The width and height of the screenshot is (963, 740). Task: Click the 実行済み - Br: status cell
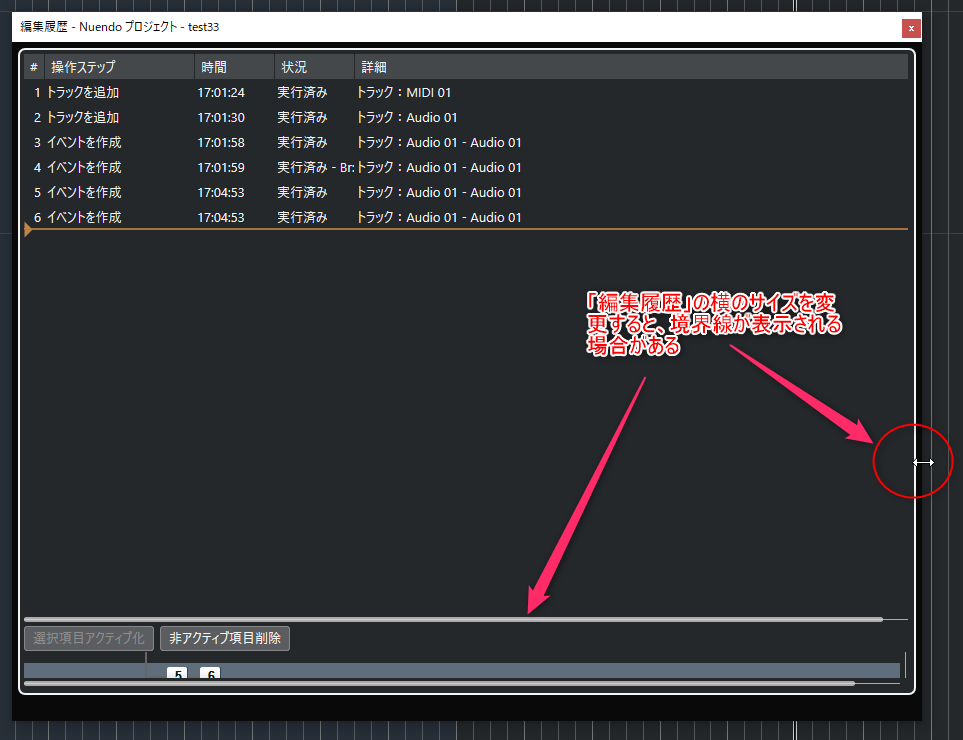[x=316, y=168]
